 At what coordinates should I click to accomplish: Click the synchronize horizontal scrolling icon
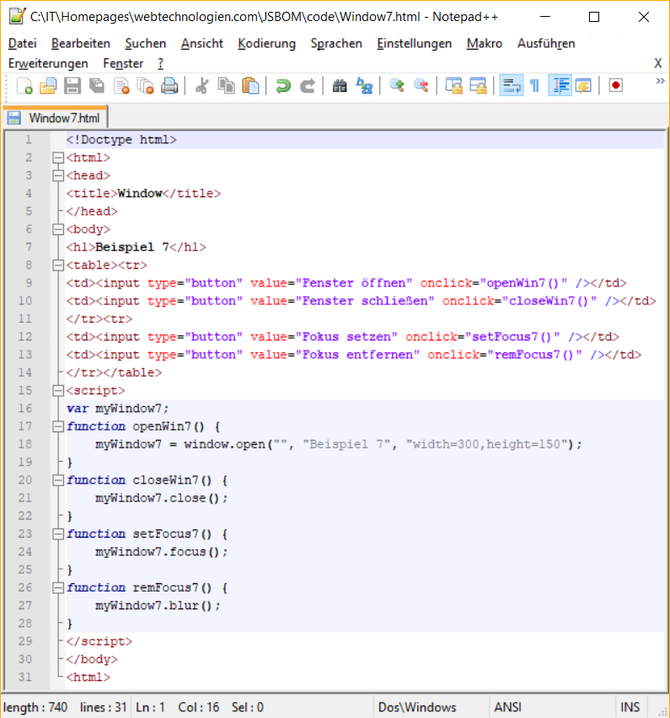478,86
